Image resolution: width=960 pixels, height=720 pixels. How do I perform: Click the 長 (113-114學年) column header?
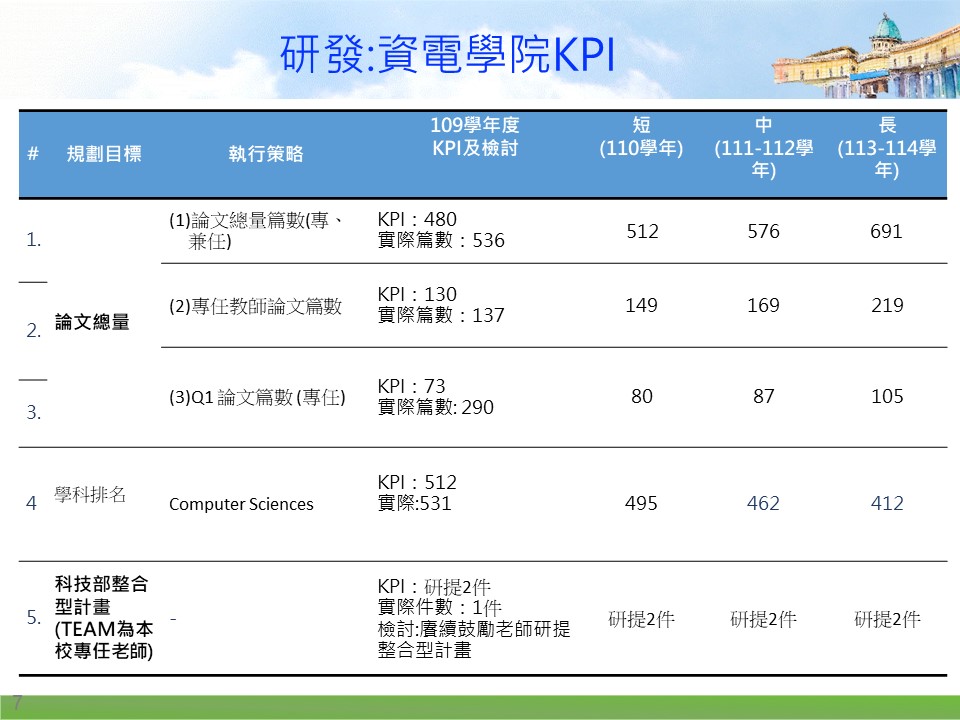[x=887, y=148]
